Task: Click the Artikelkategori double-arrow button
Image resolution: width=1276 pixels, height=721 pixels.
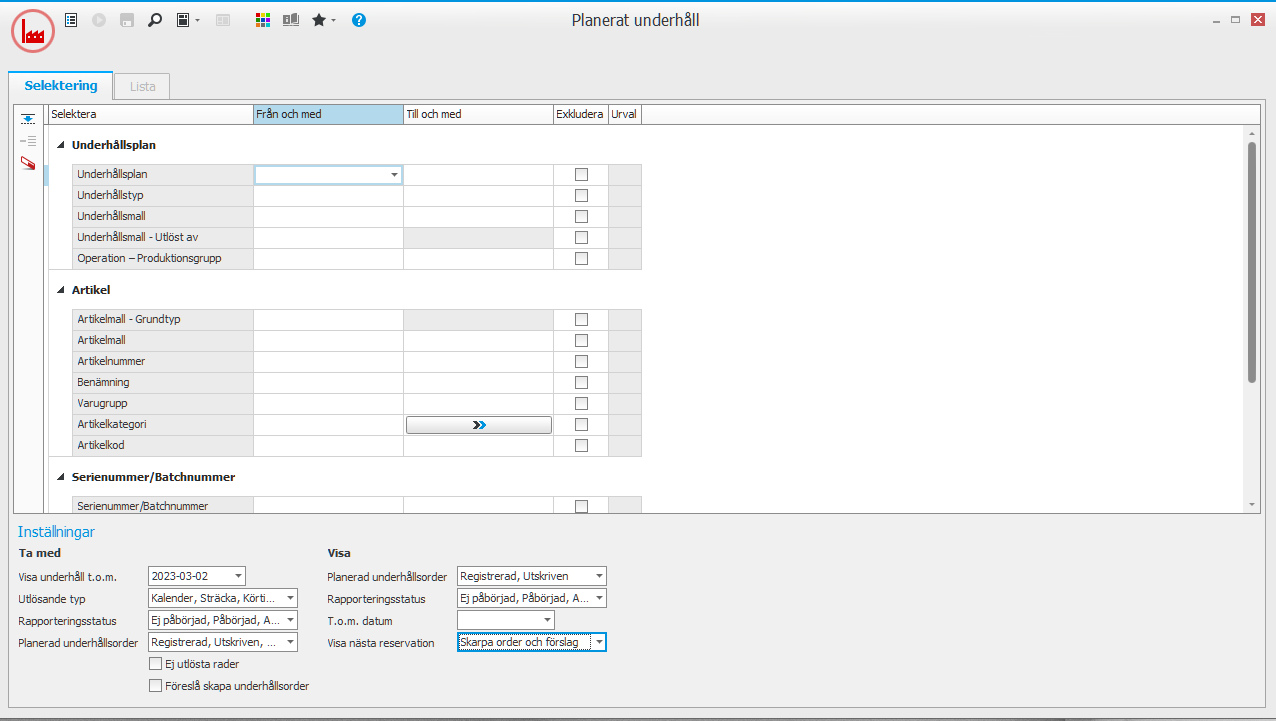Action: (479, 425)
